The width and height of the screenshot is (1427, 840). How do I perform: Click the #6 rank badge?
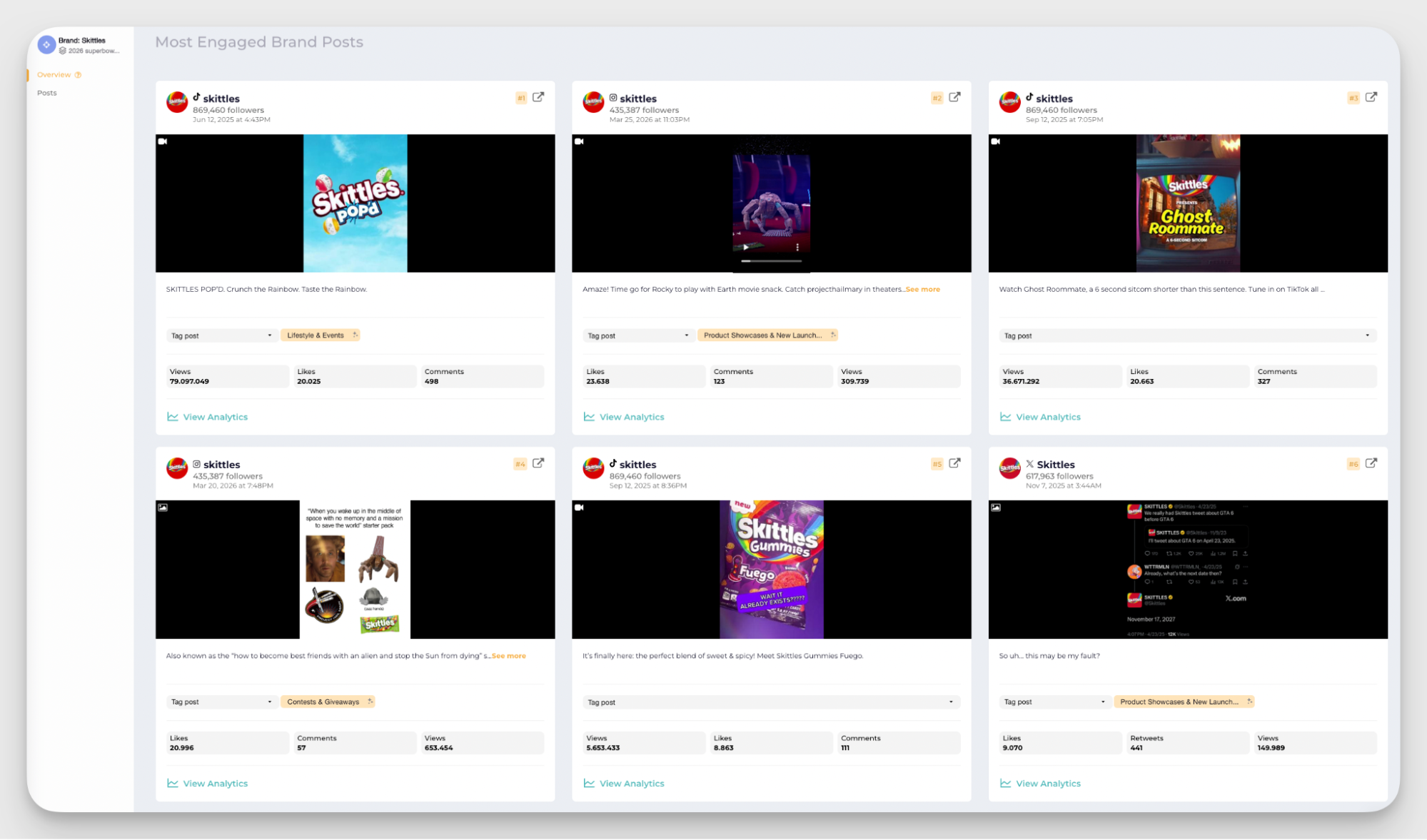point(1353,464)
